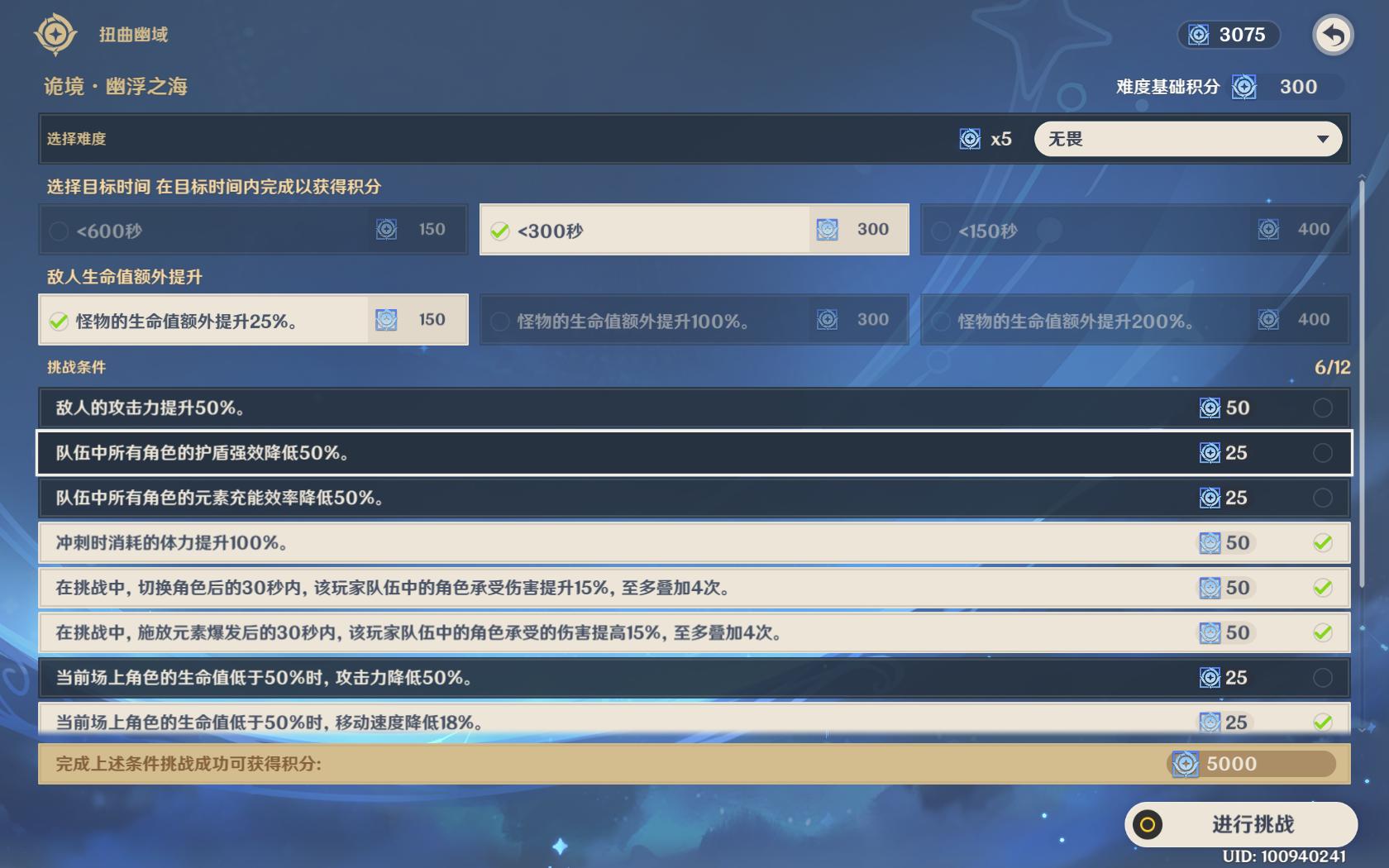Viewport: 1389px width, 868px height.
Task: Check the 敌人的攻击力提升50% condition
Action: (1323, 408)
